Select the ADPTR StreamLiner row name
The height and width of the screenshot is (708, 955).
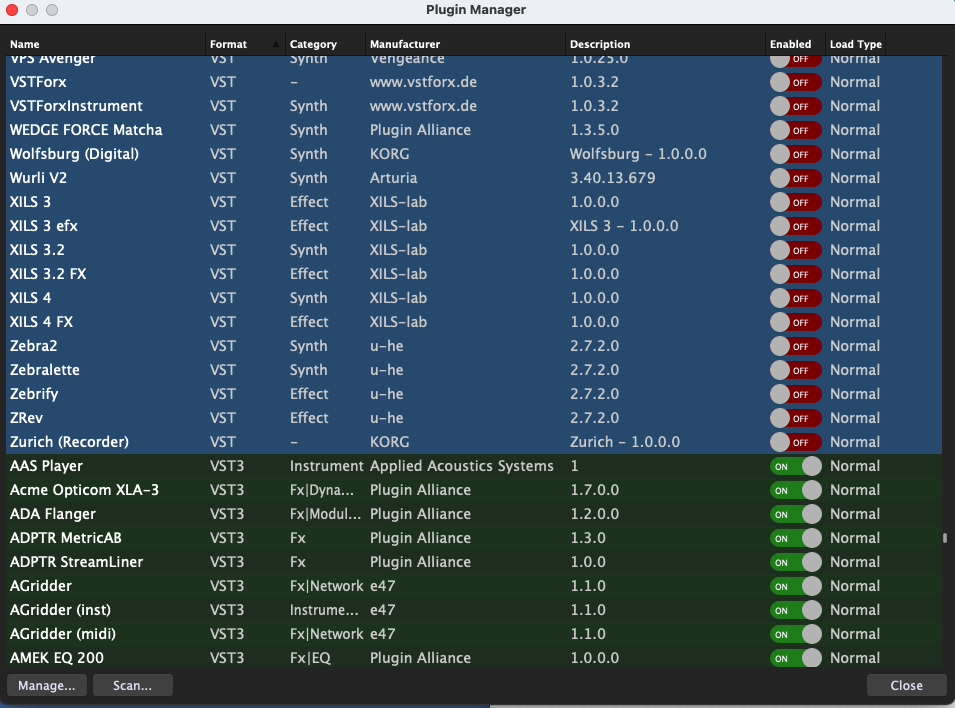pyautogui.click(x=77, y=562)
